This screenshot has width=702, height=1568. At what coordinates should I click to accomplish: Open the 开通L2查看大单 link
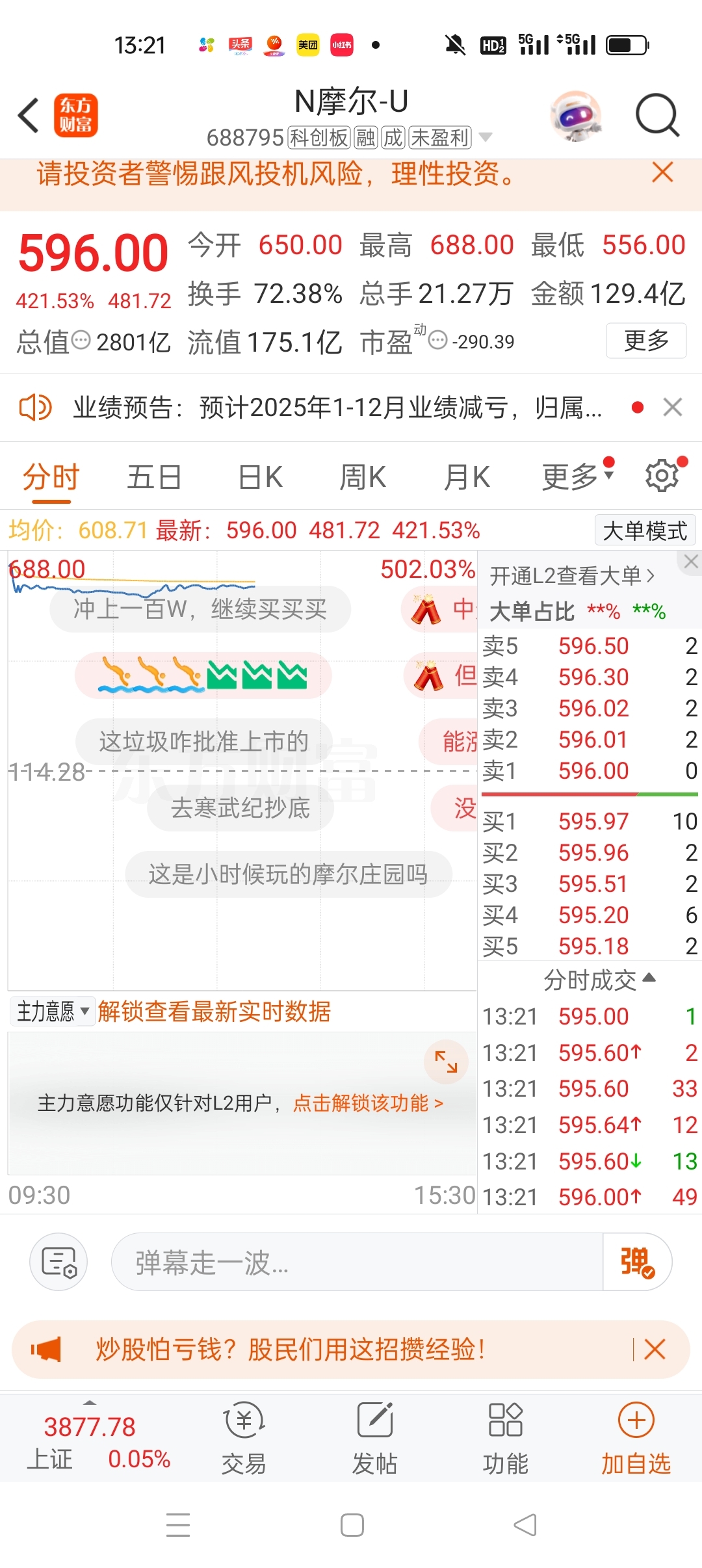point(572,576)
